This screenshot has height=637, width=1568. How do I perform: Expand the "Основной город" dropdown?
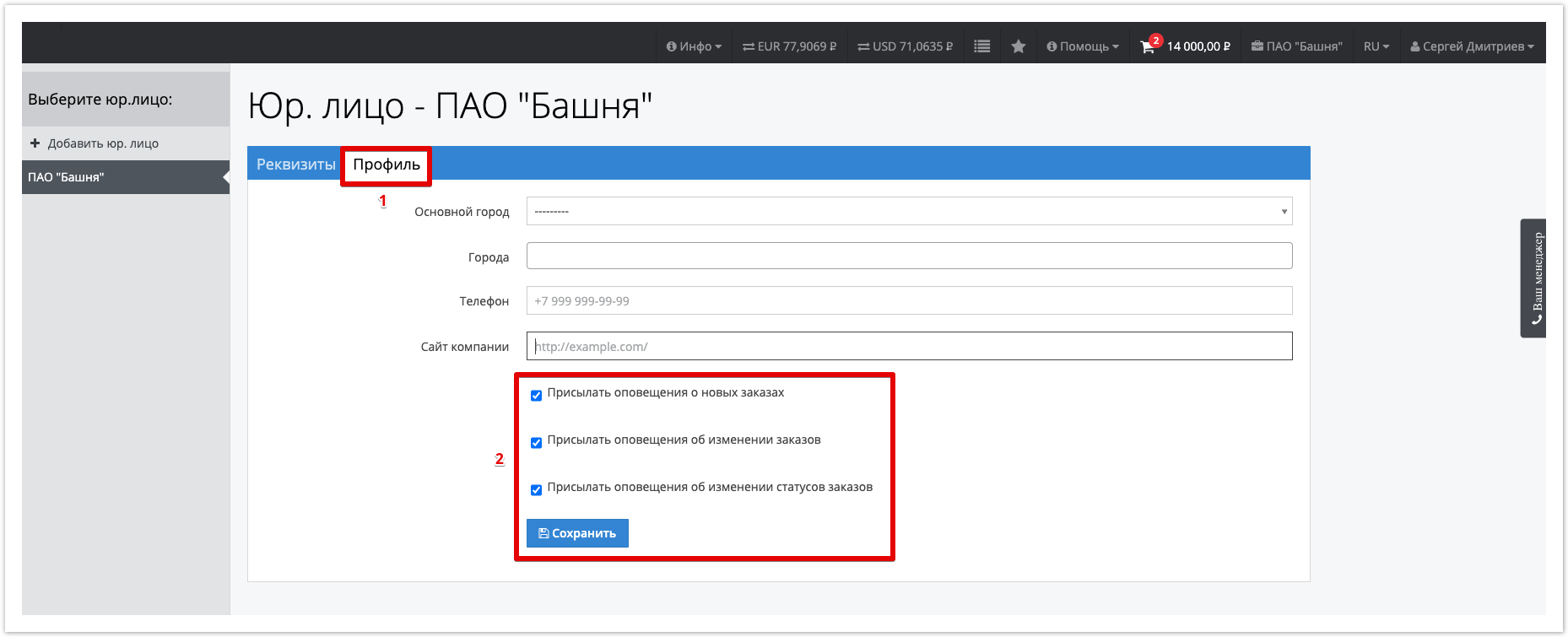coord(909,211)
